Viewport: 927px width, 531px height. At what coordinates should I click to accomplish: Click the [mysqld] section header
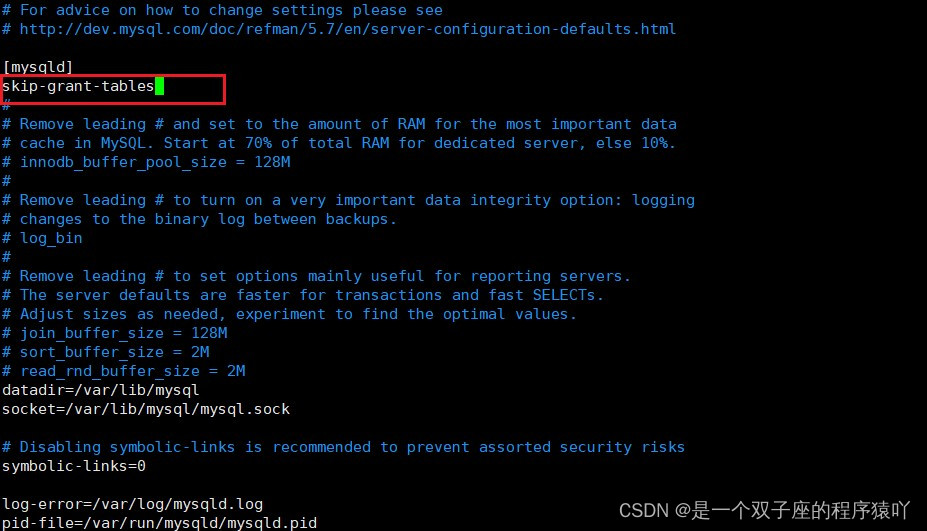point(37,67)
